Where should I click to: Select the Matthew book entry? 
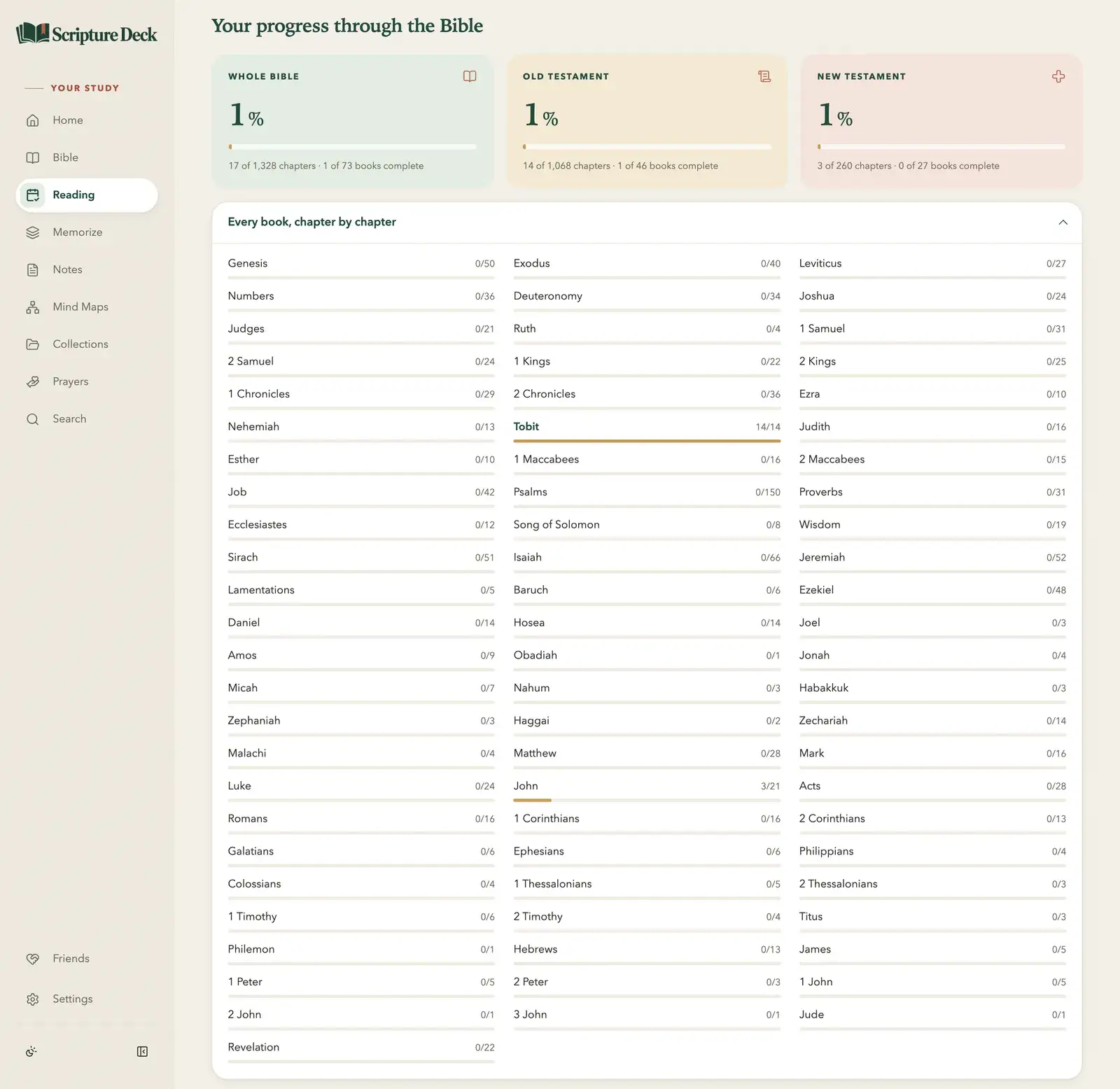point(647,757)
